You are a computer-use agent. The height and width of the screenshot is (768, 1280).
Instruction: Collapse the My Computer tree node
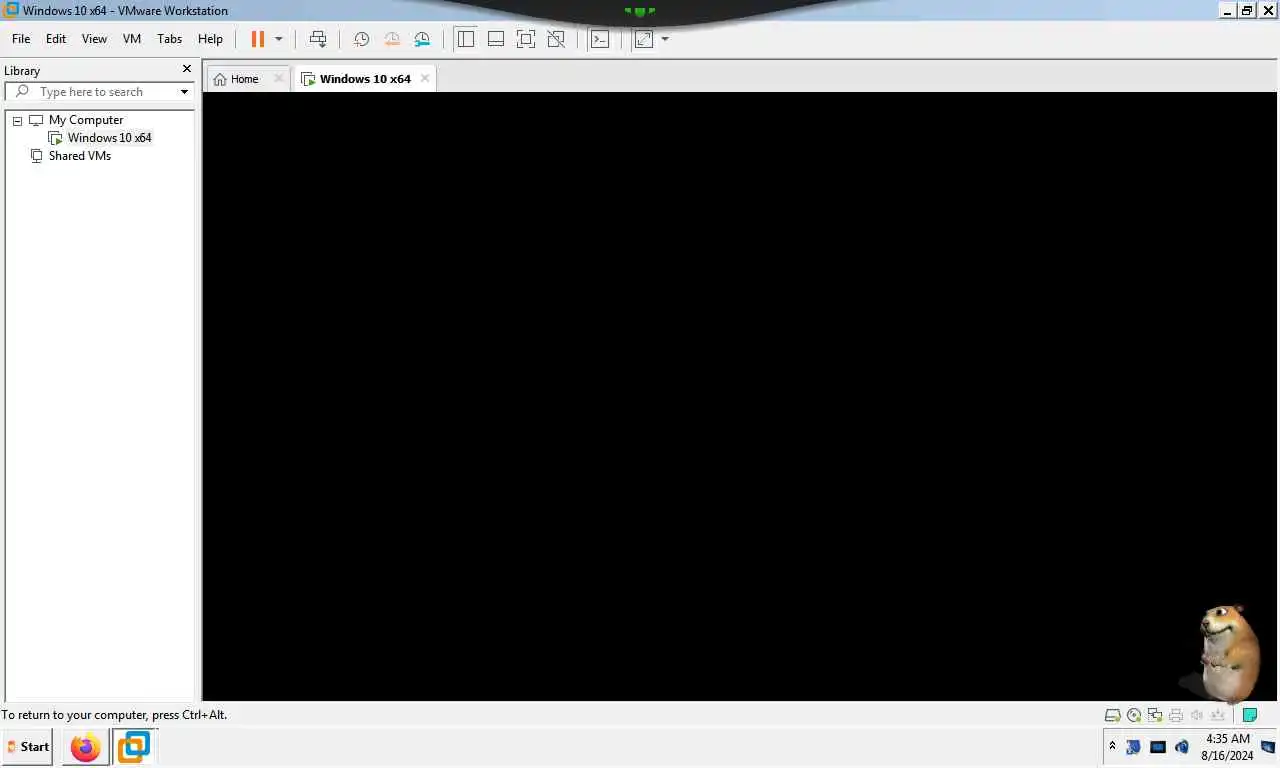click(17, 120)
